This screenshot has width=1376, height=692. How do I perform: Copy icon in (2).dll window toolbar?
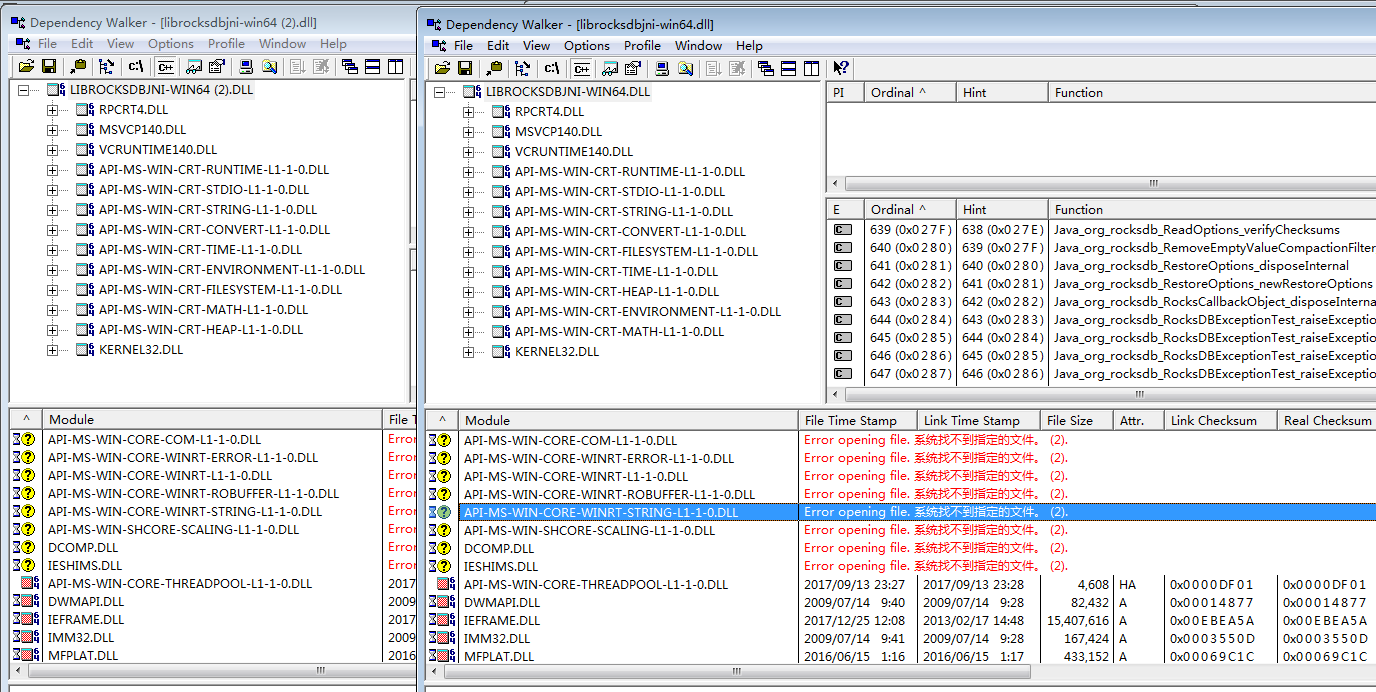coord(77,66)
